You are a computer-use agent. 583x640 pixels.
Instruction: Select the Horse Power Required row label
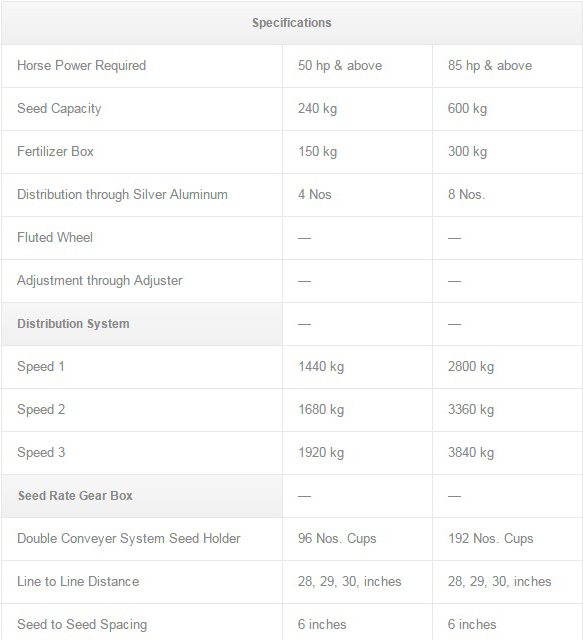pyautogui.click(x=82, y=66)
